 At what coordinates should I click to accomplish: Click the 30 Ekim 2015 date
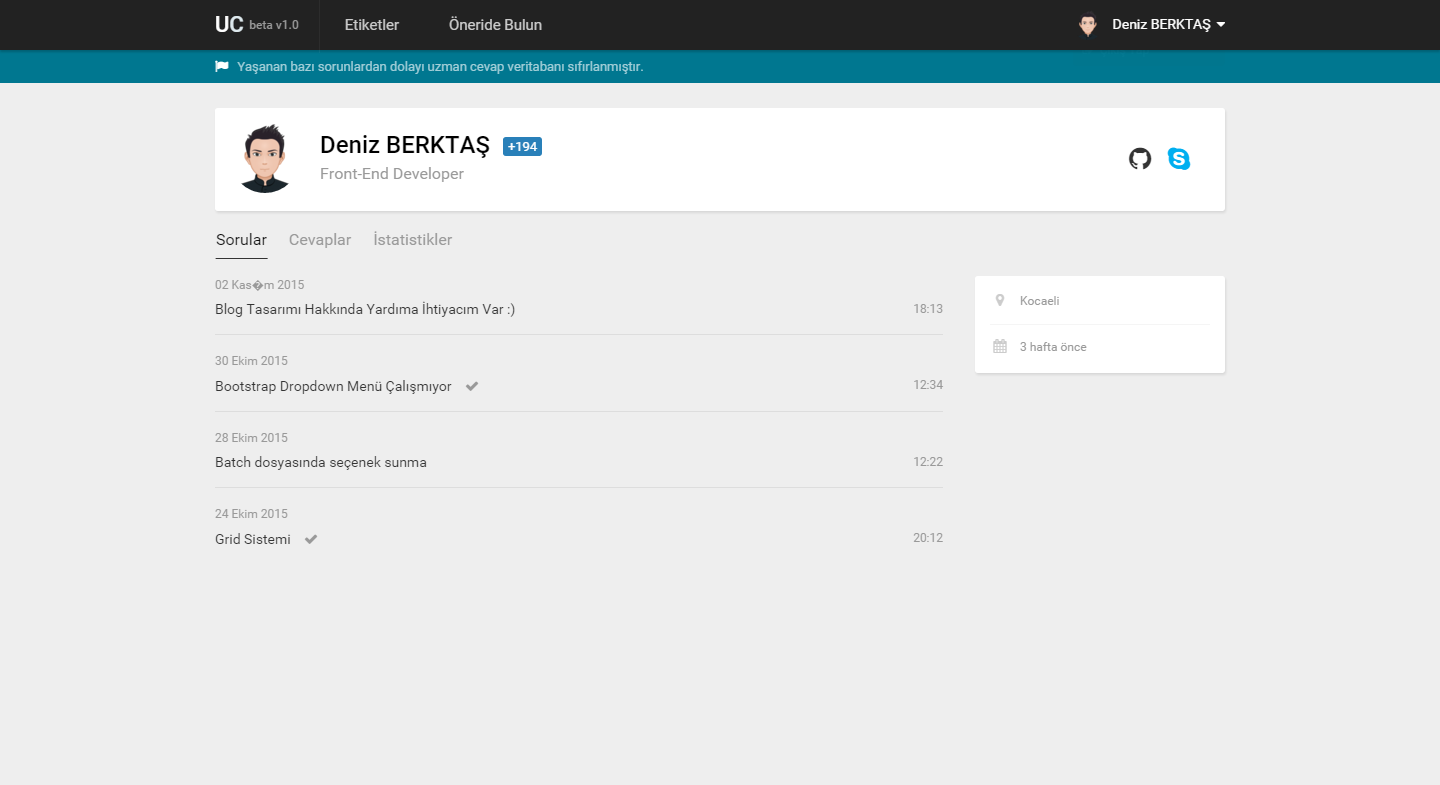click(x=251, y=361)
